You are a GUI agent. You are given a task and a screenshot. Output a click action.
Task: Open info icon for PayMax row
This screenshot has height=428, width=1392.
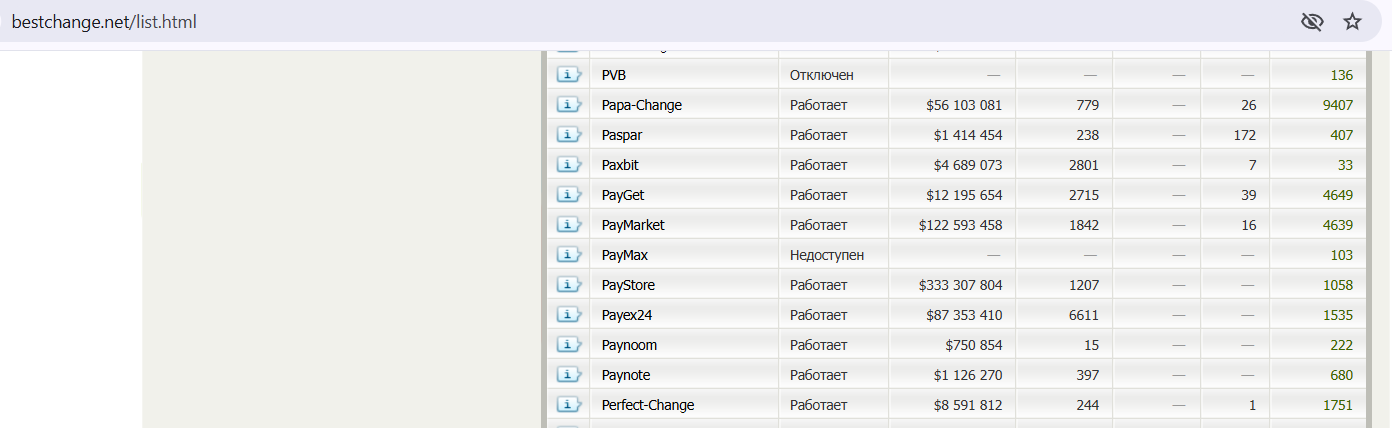tap(569, 255)
